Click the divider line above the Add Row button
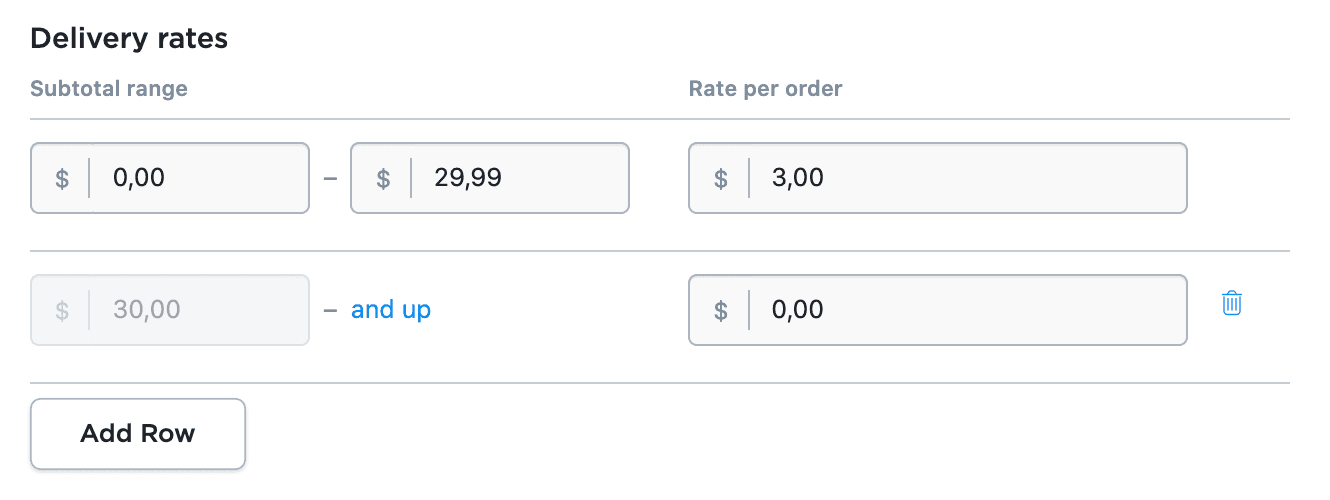Image resolution: width=1330 pixels, height=500 pixels. (660, 383)
